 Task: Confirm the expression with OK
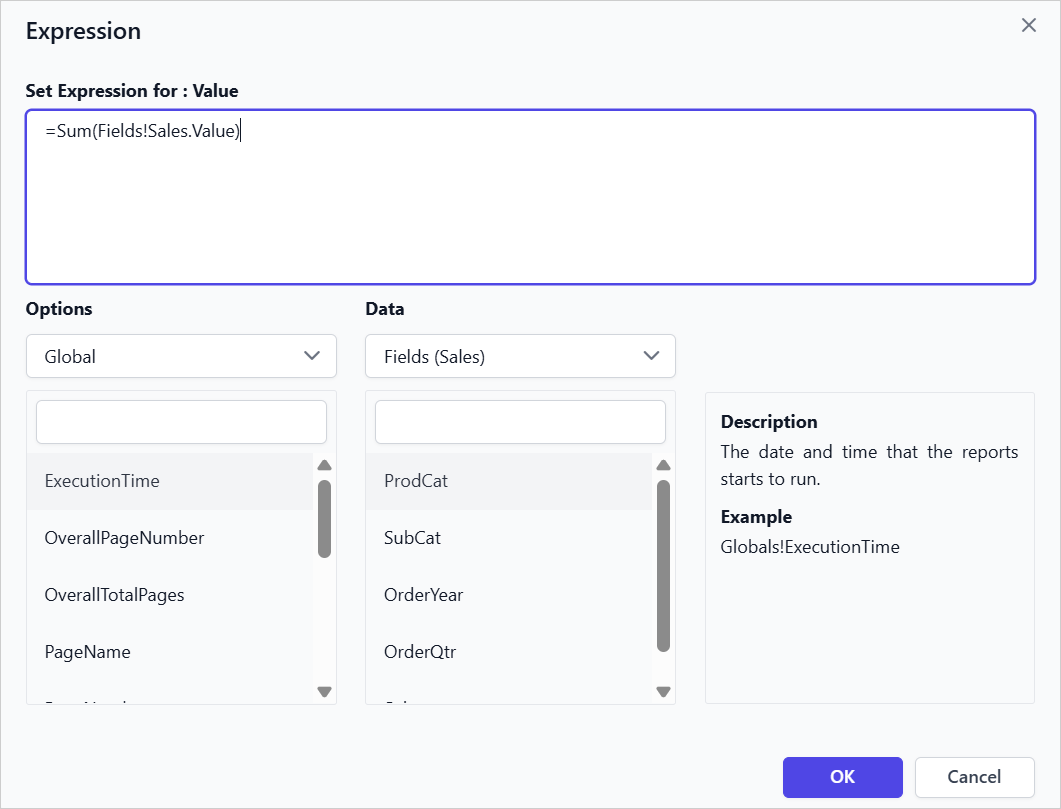coord(842,777)
